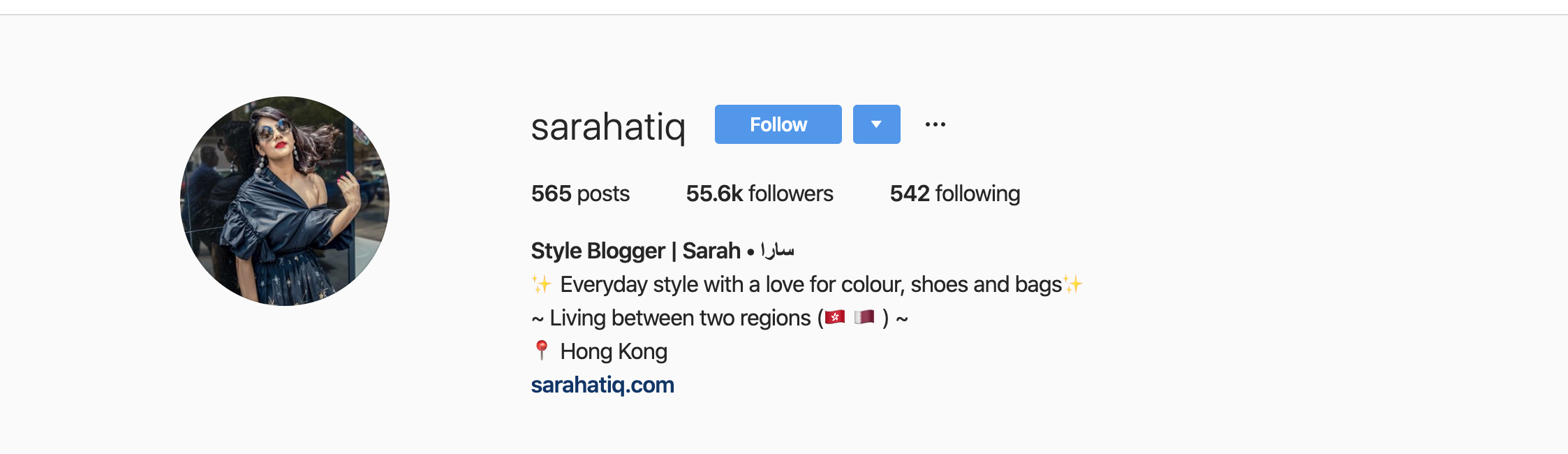The image size is (1568, 454).
Task: Open the 55.6k followers list
Action: coord(760,193)
